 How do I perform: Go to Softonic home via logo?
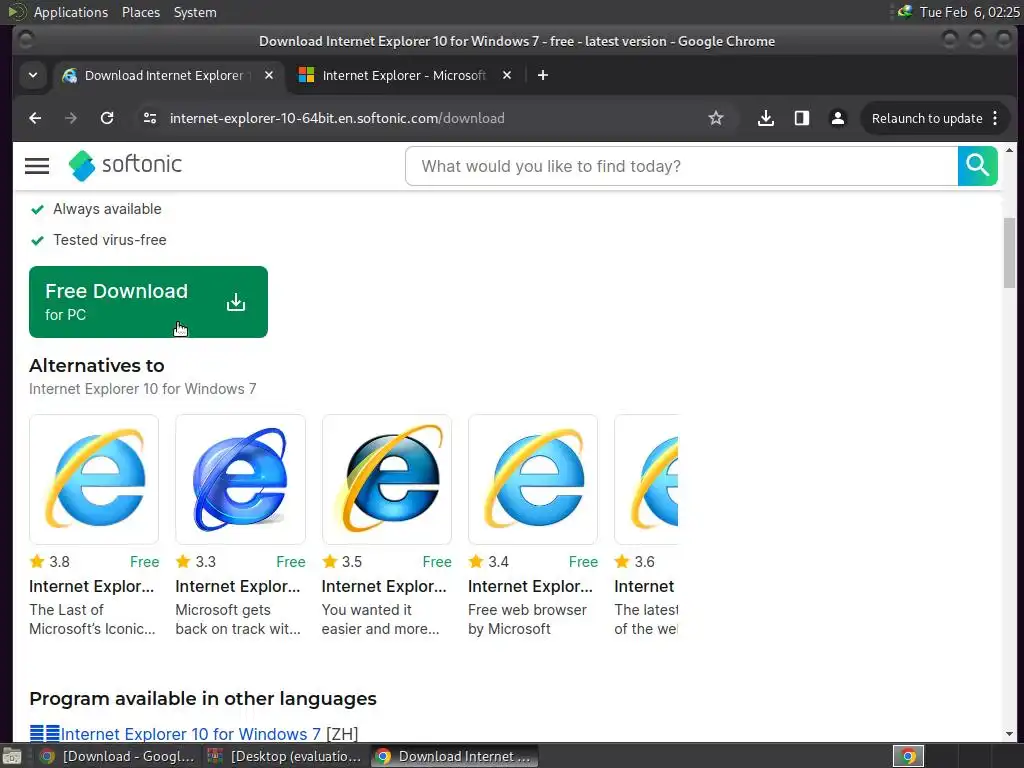(x=125, y=165)
